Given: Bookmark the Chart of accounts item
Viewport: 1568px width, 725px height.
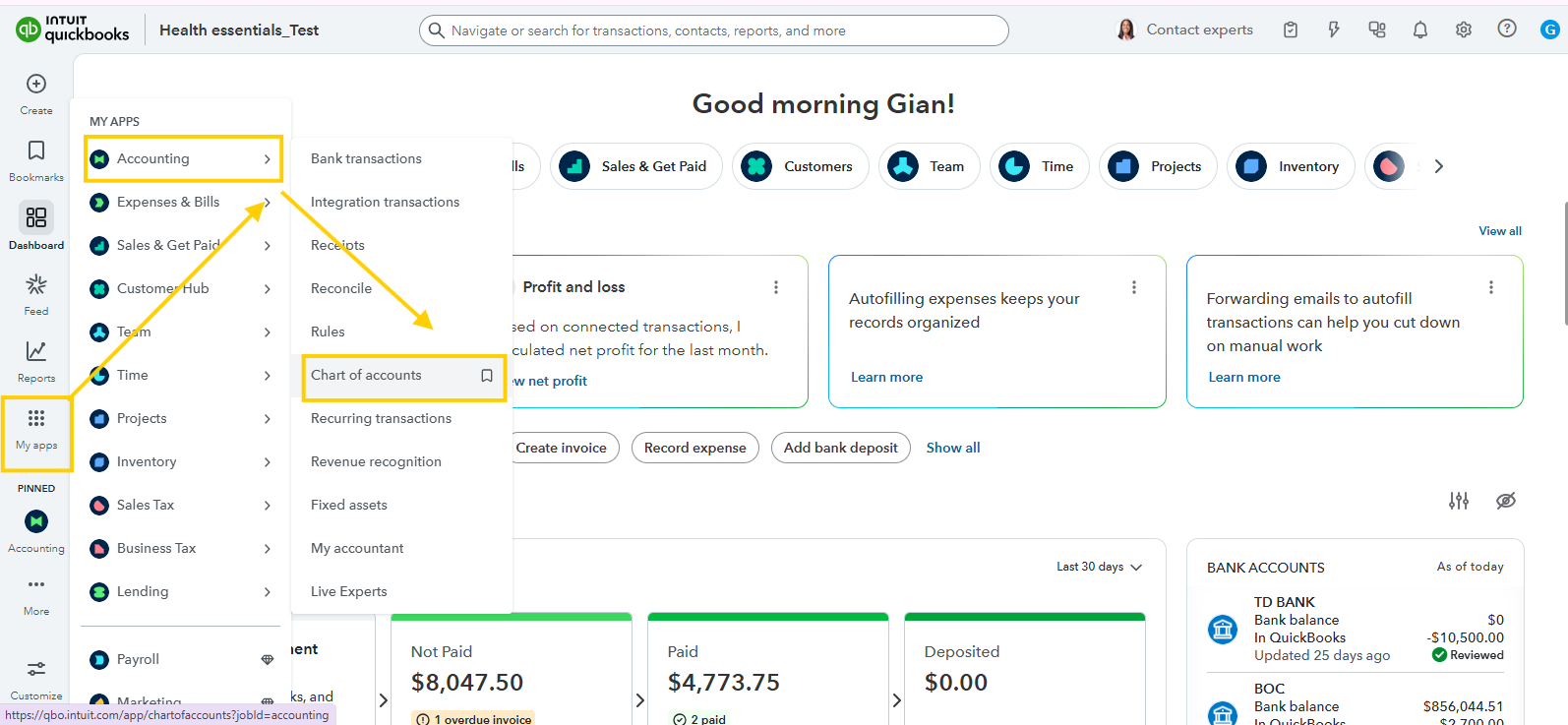Looking at the screenshot, I should coord(486,376).
